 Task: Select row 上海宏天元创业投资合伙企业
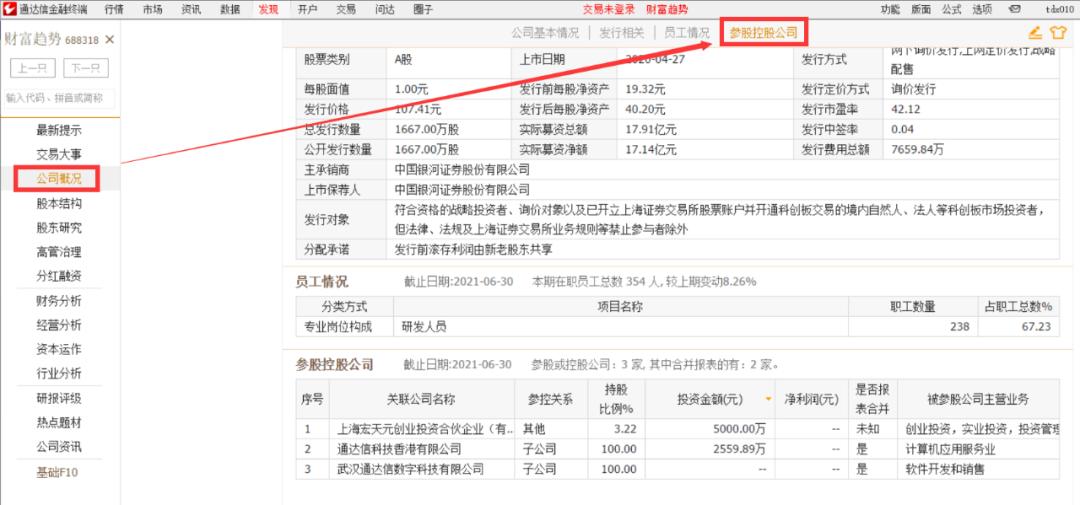click(678, 429)
